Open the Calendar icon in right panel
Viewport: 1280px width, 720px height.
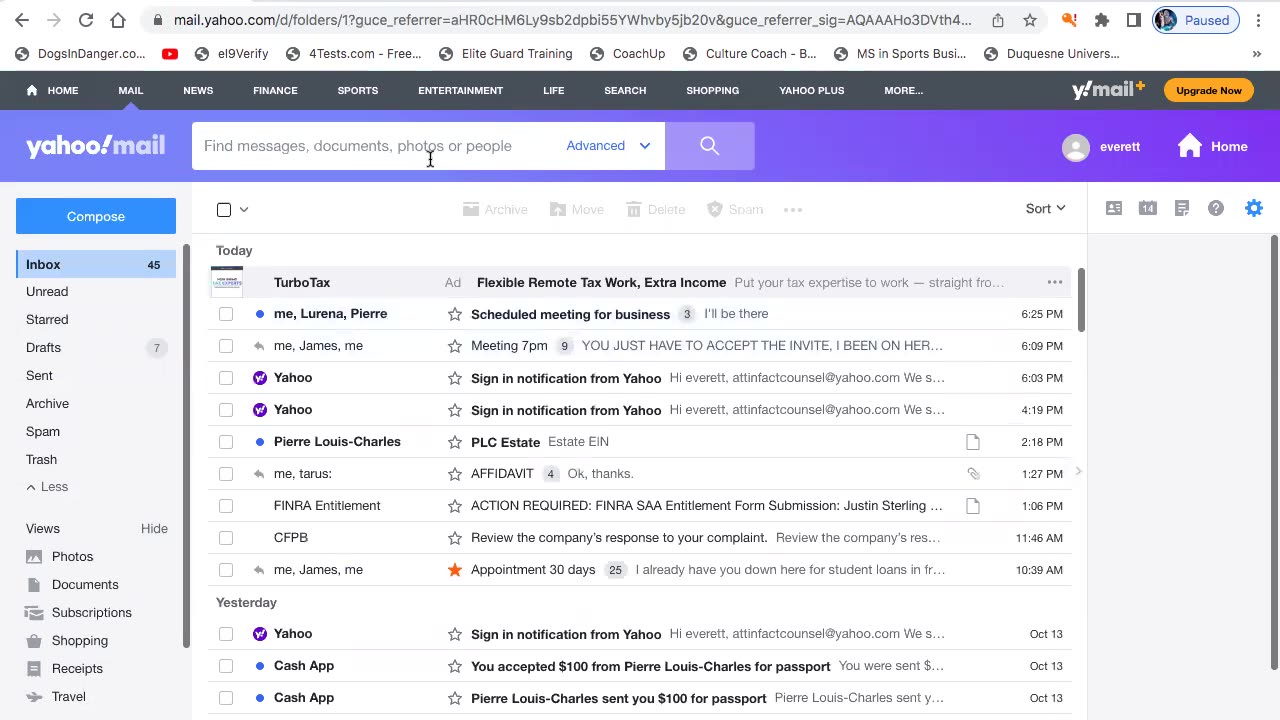1148,208
